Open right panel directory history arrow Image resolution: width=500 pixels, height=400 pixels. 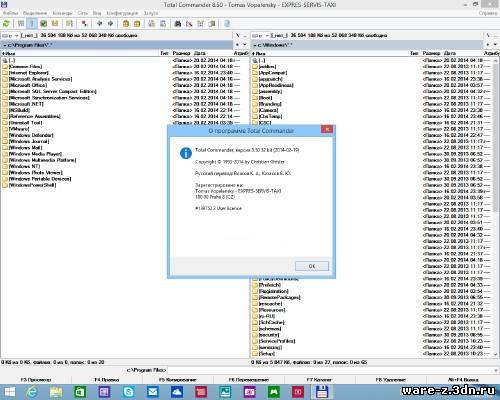[x=494, y=44]
